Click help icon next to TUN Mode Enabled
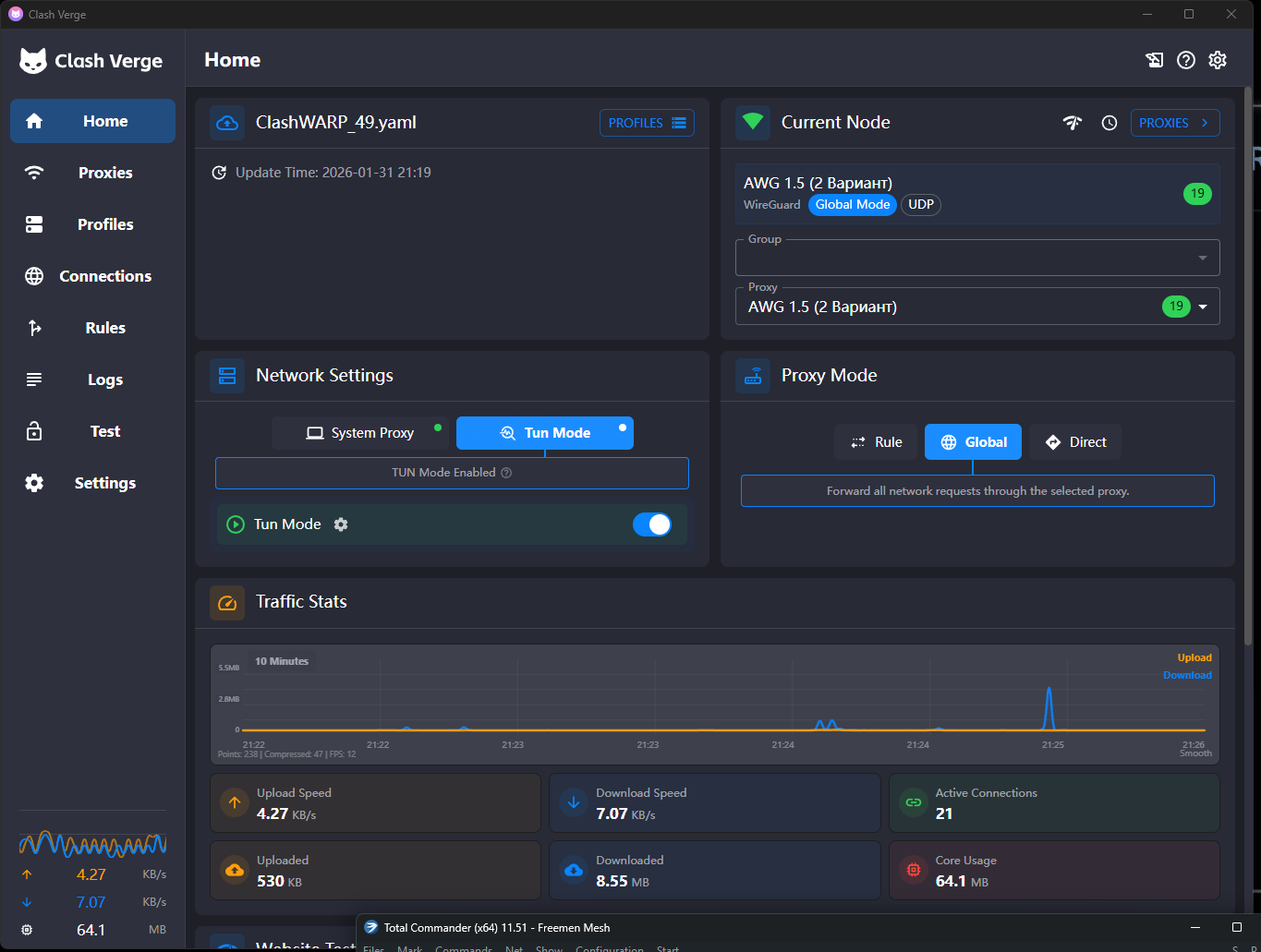This screenshot has height=952, width=1261. (506, 473)
